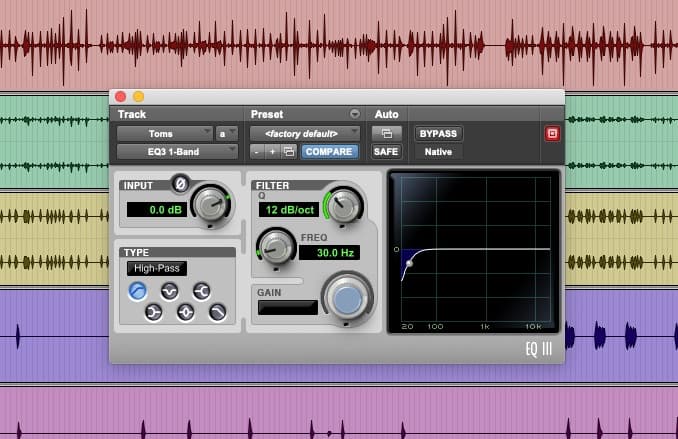
Task: Select the next preset with plus button
Action: 272,152
